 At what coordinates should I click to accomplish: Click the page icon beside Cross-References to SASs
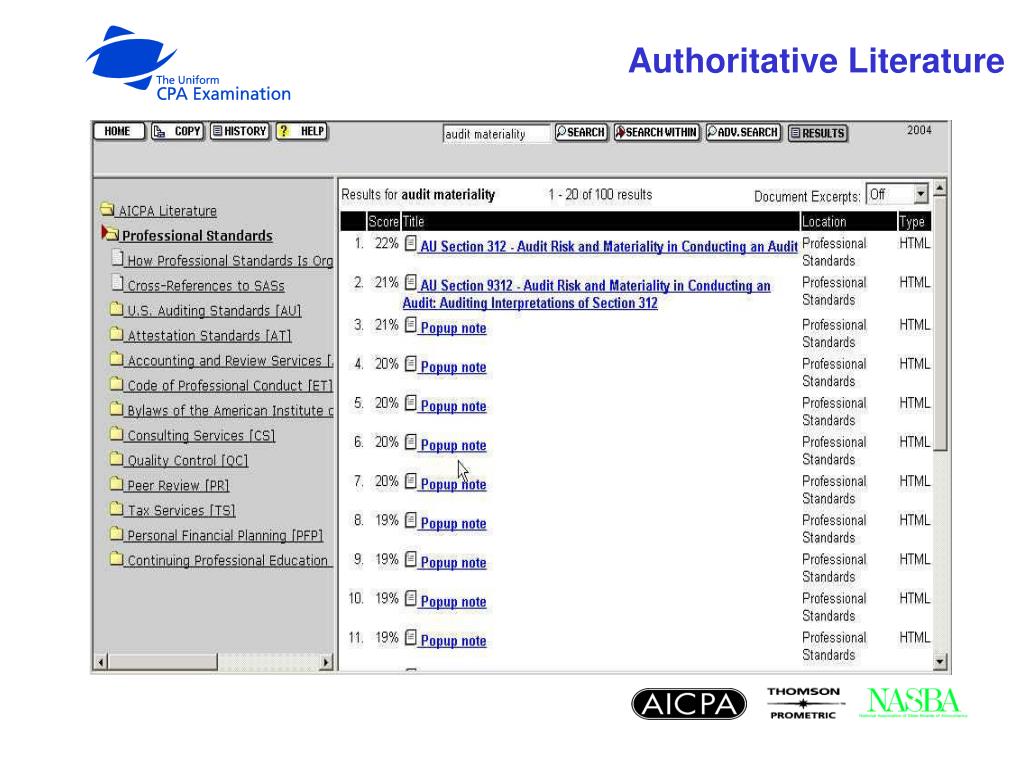click(x=118, y=283)
